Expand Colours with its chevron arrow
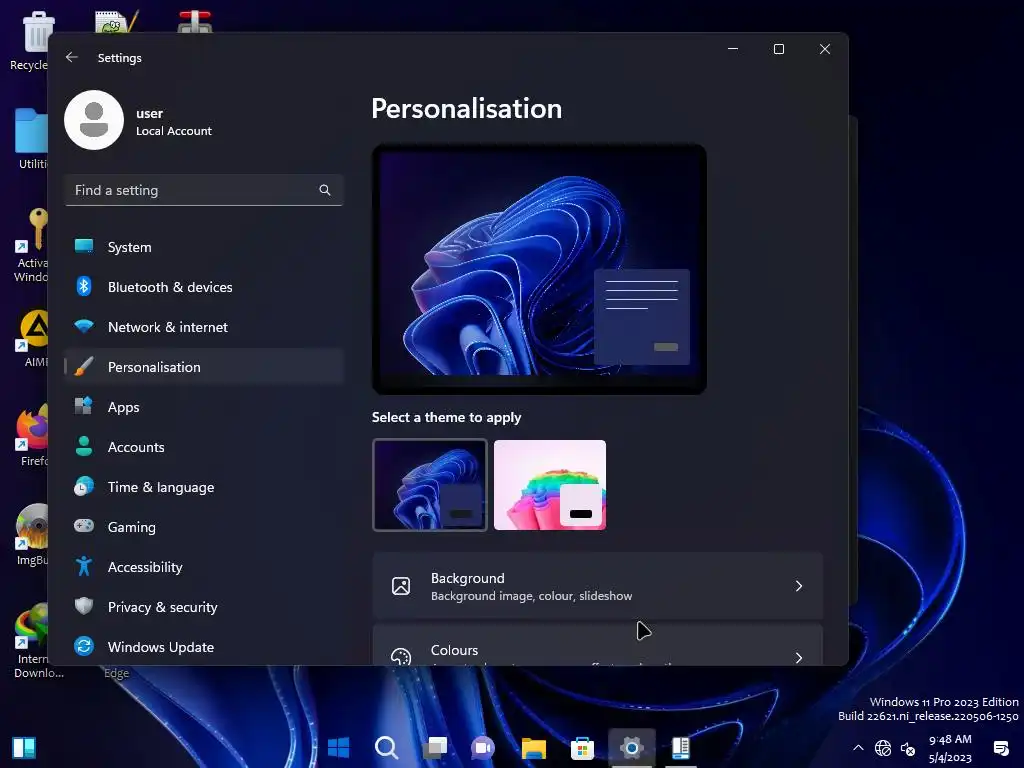The height and width of the screenshot is (768, 1024). [799, 657]
